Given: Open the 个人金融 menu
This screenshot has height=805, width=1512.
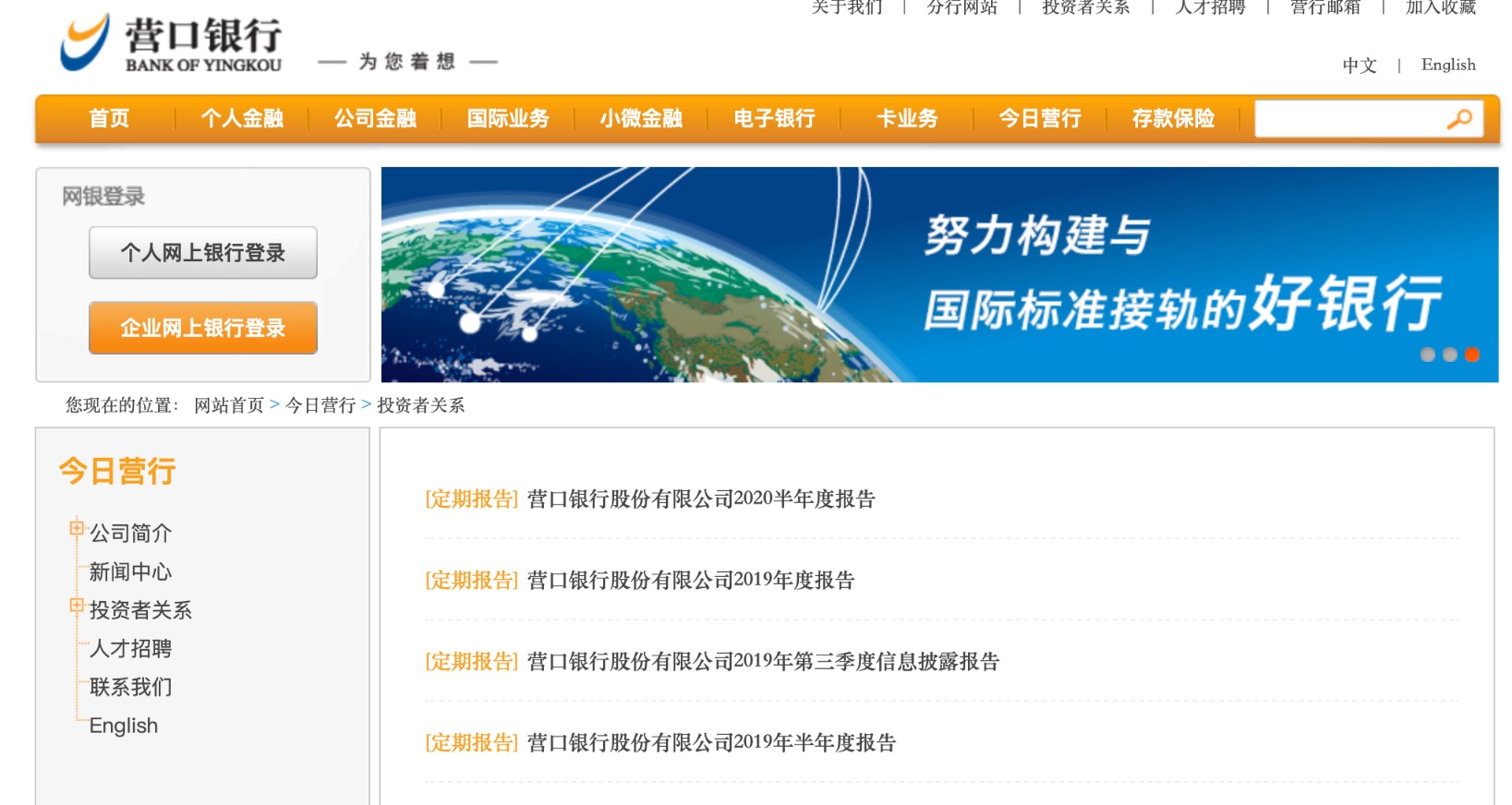Looking at the screenshot, I should (x=242, y=118).
